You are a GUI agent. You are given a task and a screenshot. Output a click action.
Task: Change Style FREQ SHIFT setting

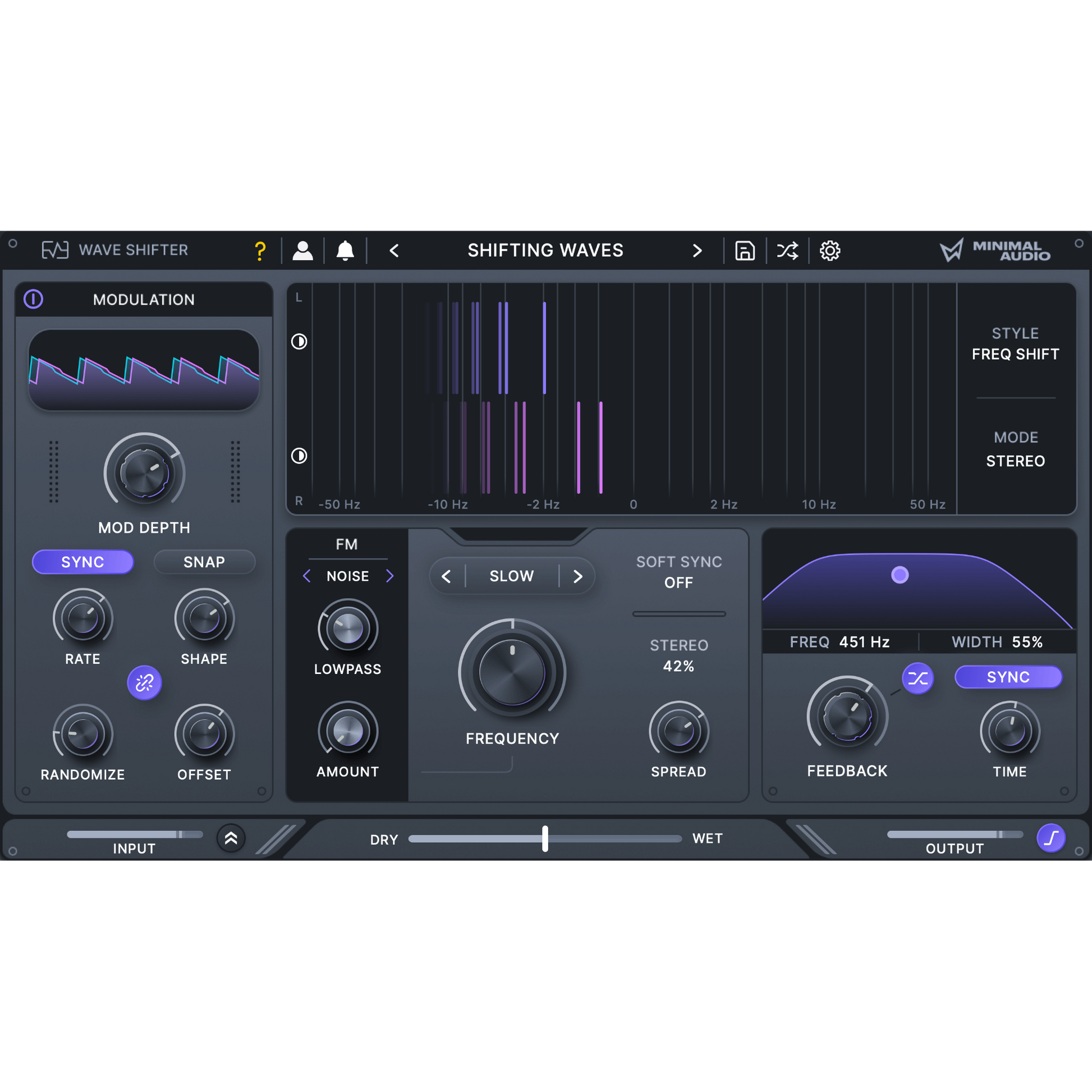click(1015, 354)
